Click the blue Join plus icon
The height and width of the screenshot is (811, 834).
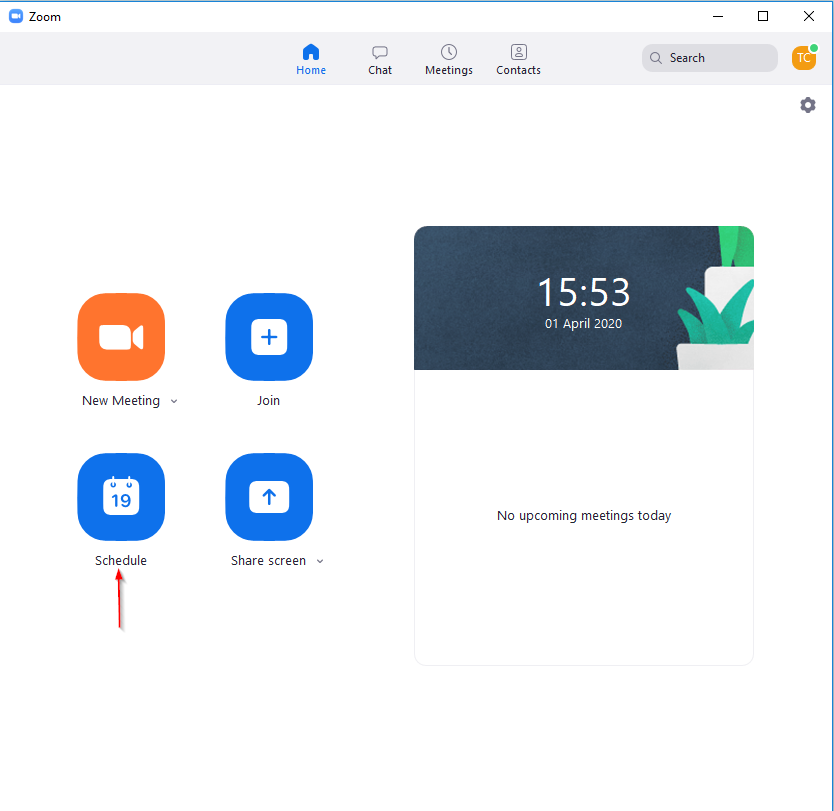pyautogui.click(x=269, y=337)
